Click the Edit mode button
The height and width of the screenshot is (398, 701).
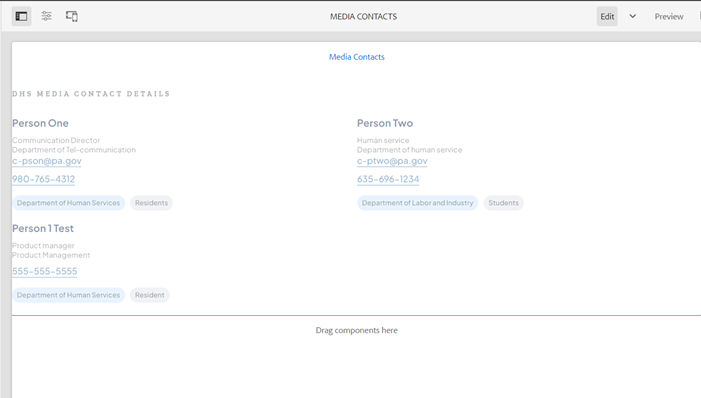point(607,17)
